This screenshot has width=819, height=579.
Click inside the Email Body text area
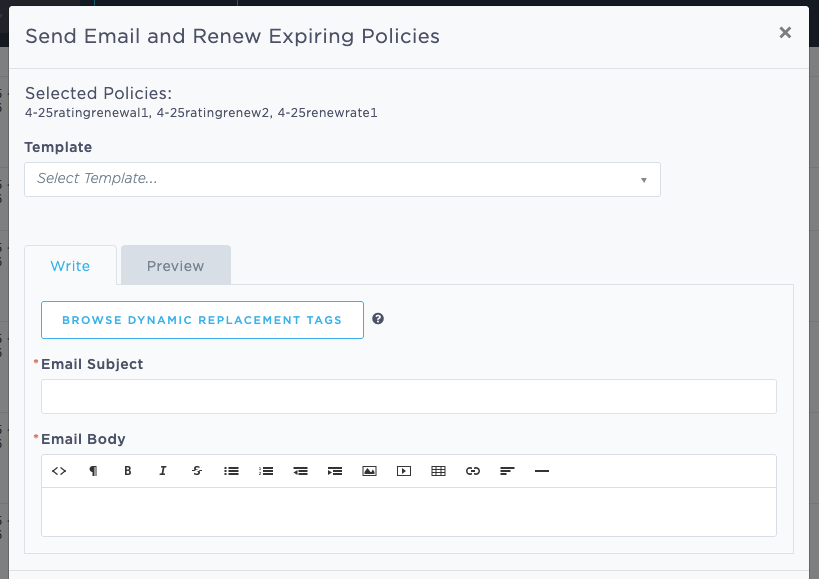pyautogui.click(x=409, y=512)
